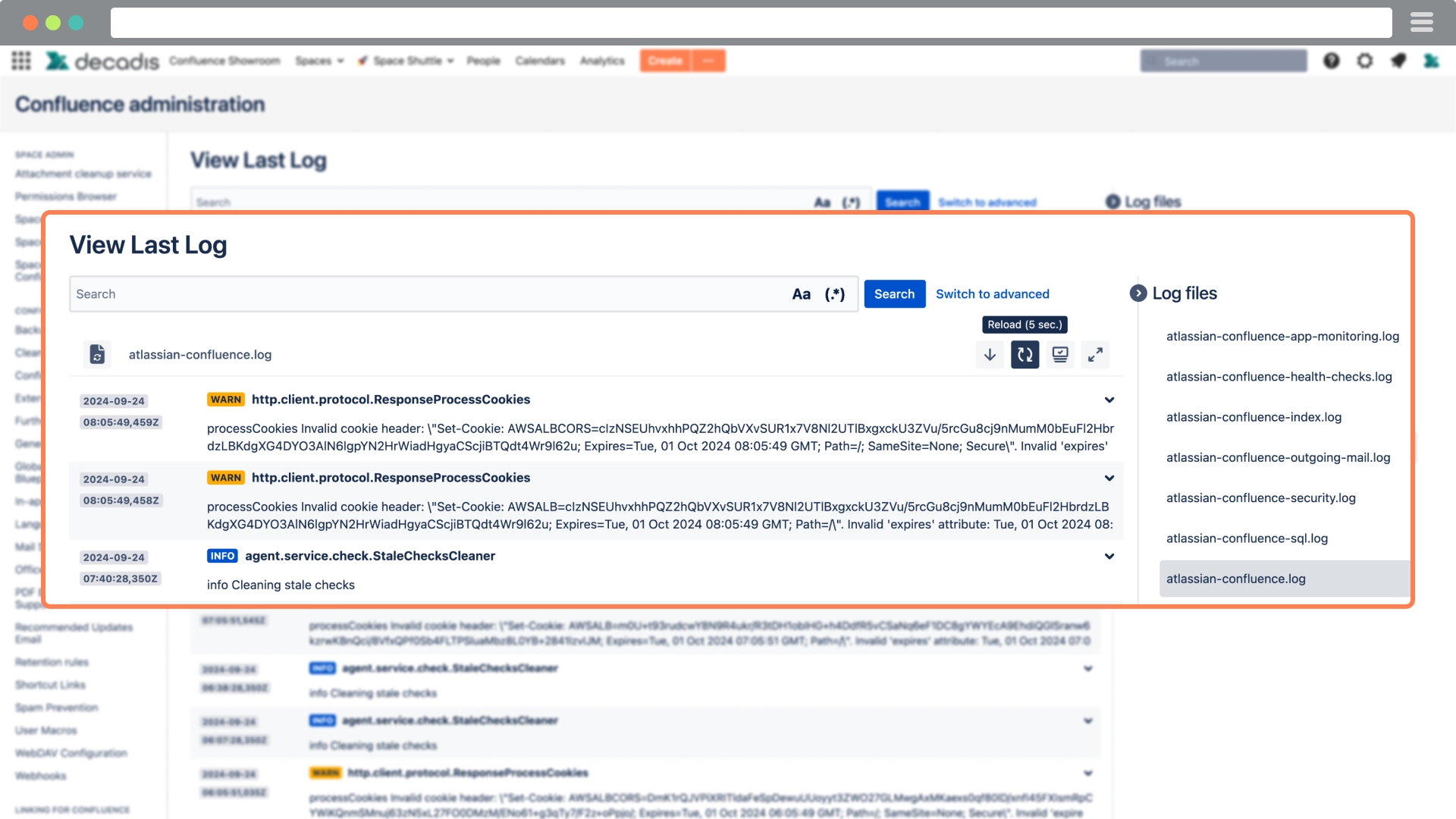Expand the first ResponseProcessCookies warning entry
The width and height of the screenshot is (1456, 819).
[1109, 400]
